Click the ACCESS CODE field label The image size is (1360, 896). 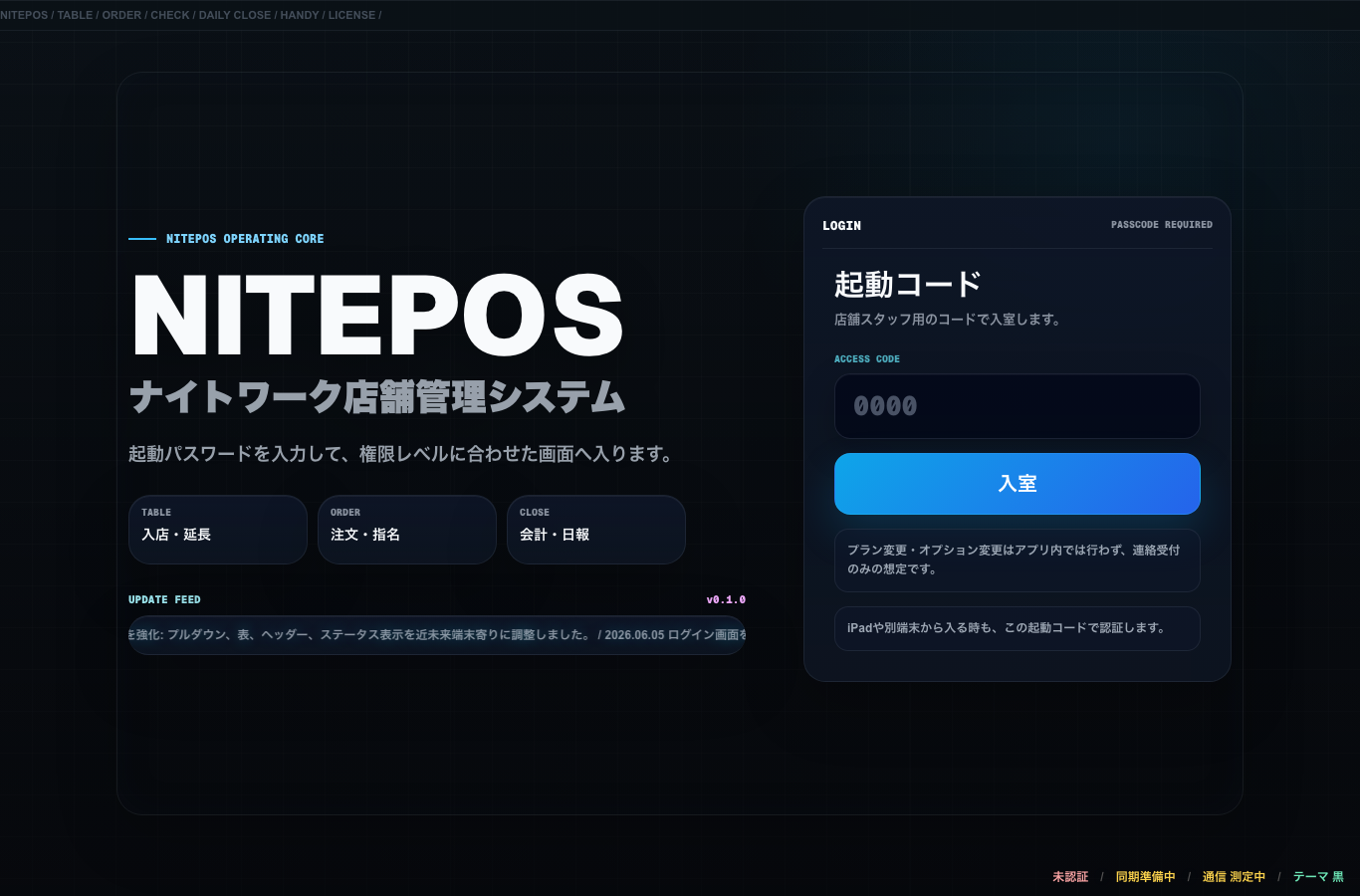(867, 359)
